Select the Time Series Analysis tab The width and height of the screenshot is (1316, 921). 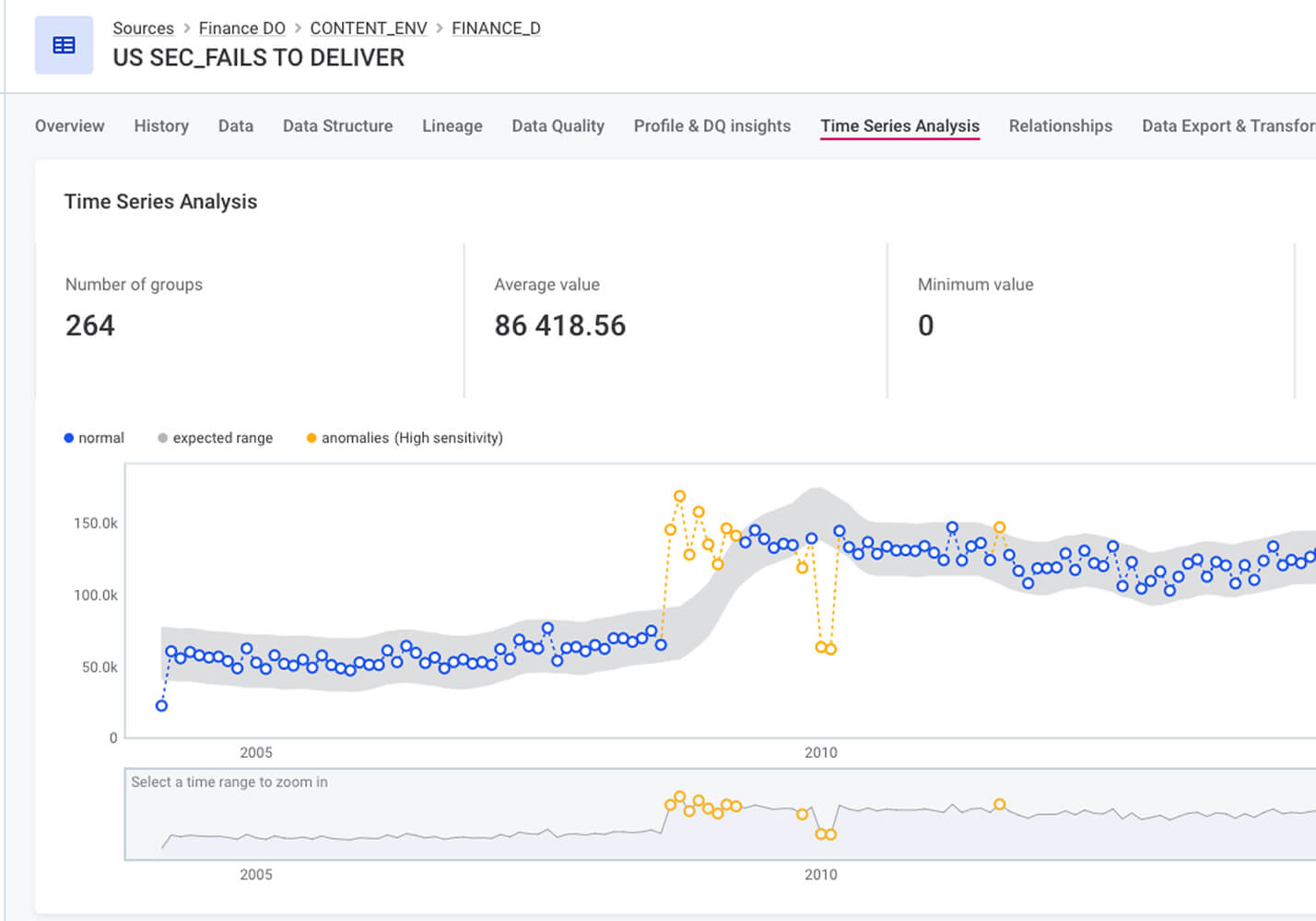coord(899,126)
